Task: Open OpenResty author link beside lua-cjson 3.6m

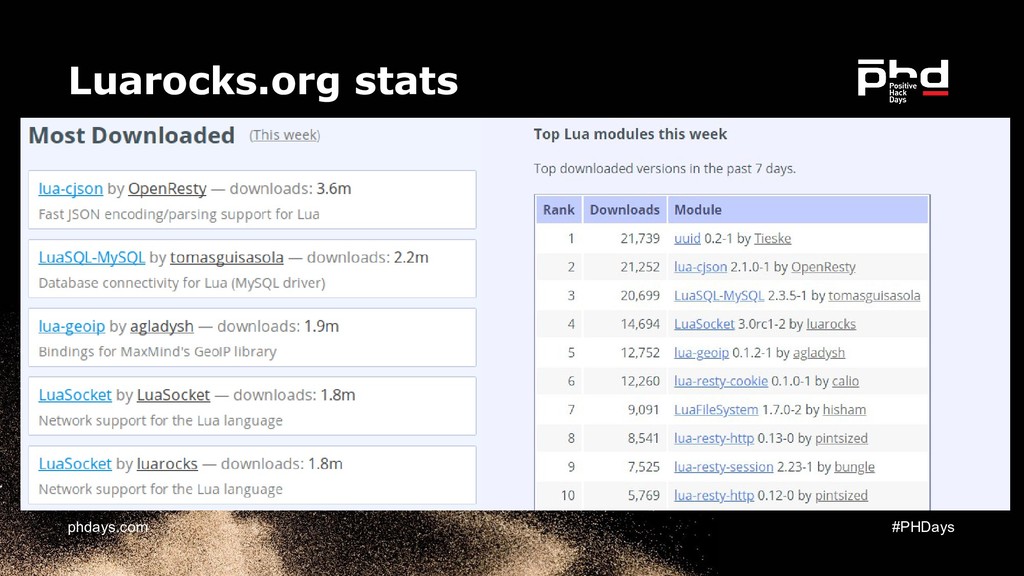Action: coord(167,189)
